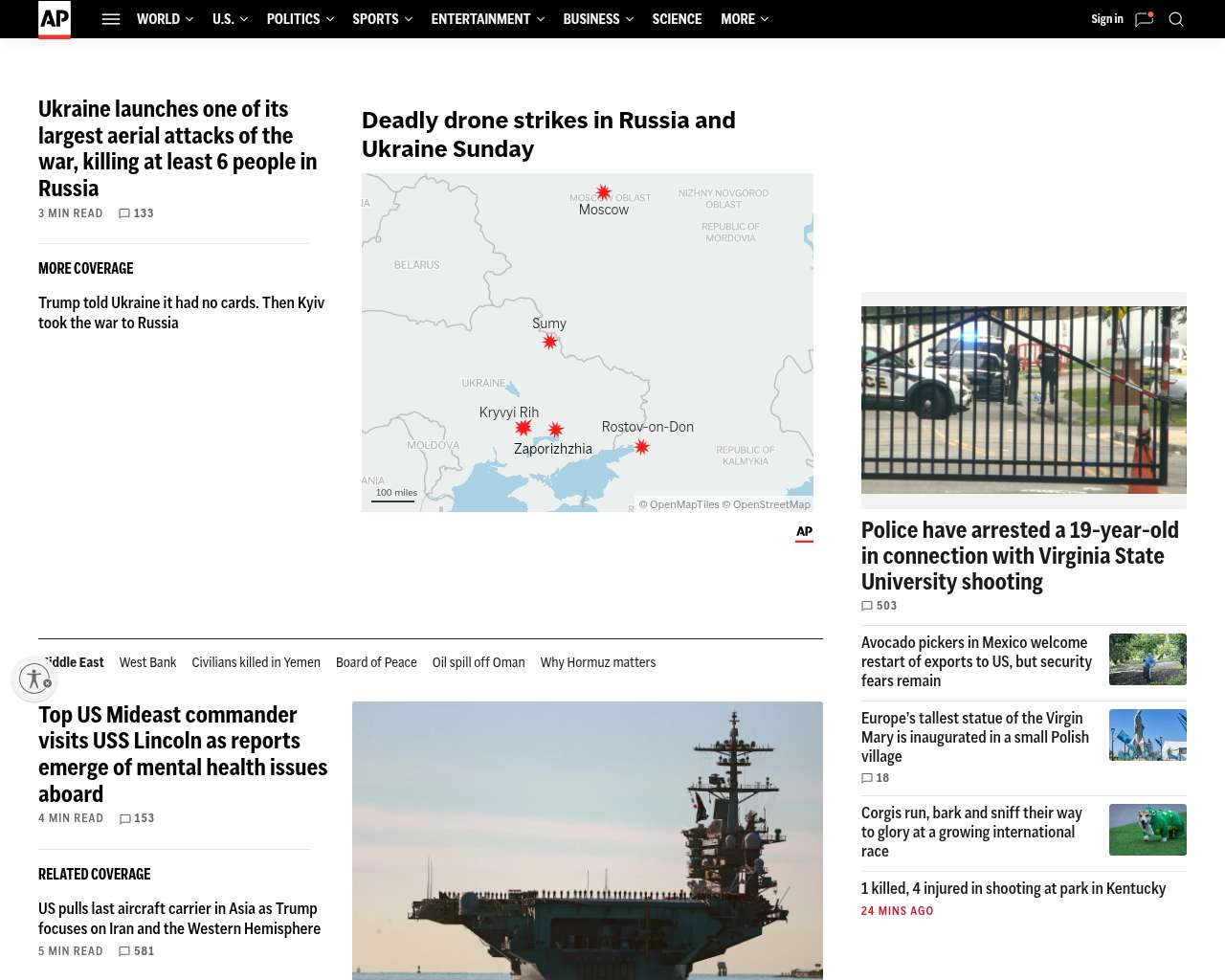Read Ukraine launches largest aerial attacks headline
This screenshot has height=980, width=1225.
[x=178, y=148]
